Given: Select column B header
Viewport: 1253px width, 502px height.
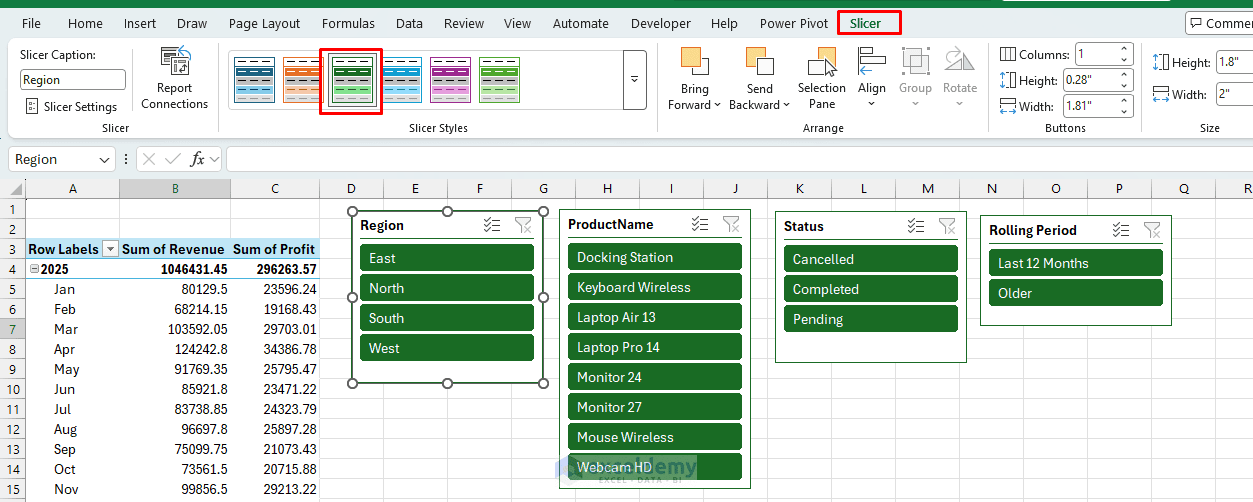Looking at the screenshot, I should pos(175,189).
